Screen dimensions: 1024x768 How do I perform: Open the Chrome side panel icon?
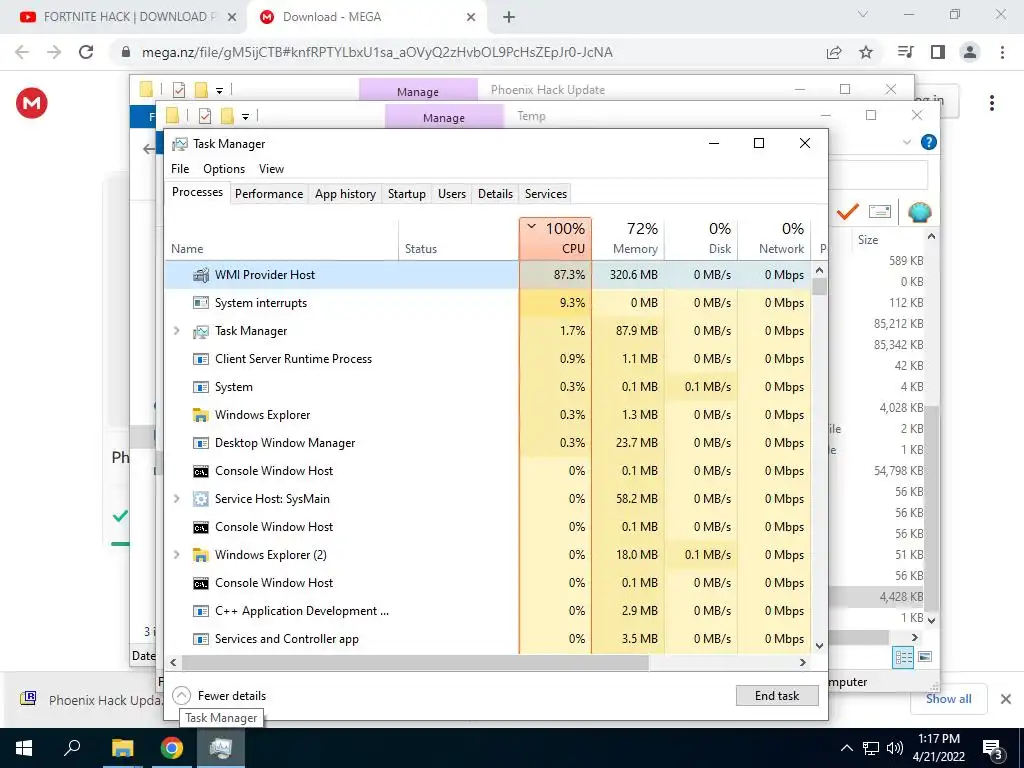(x=938, y=52)
